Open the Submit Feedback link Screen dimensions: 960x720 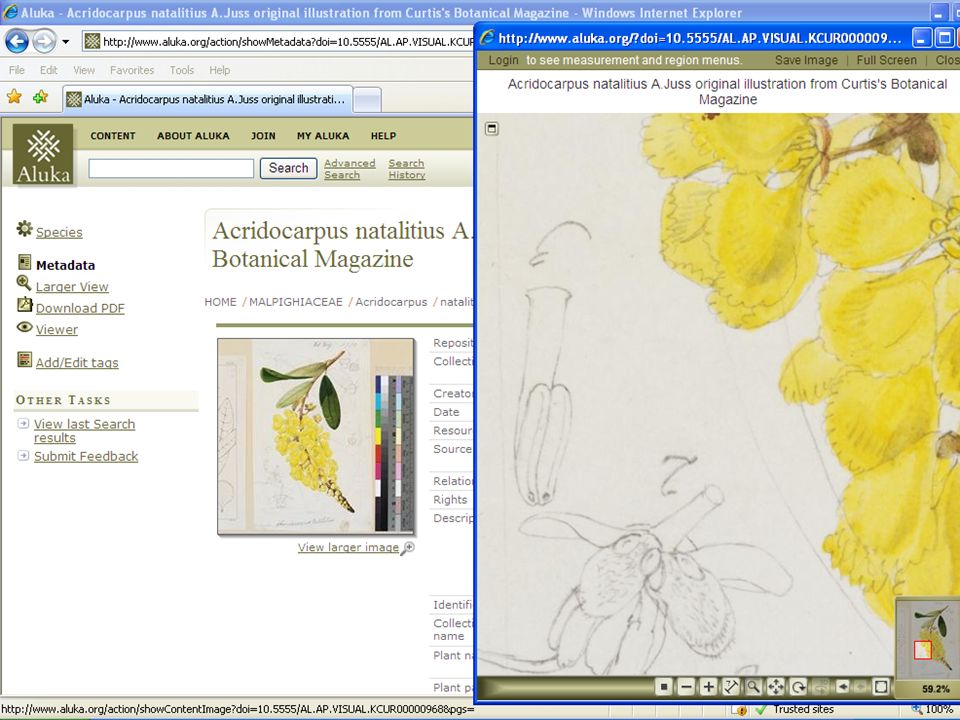[86, 456]
